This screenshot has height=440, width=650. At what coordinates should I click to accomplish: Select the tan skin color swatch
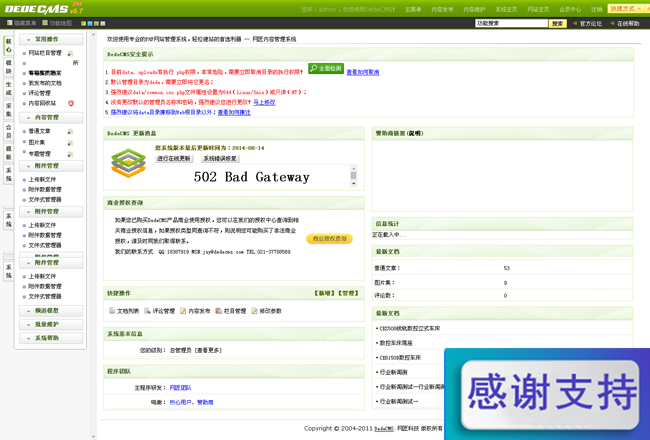click(96, 24)
